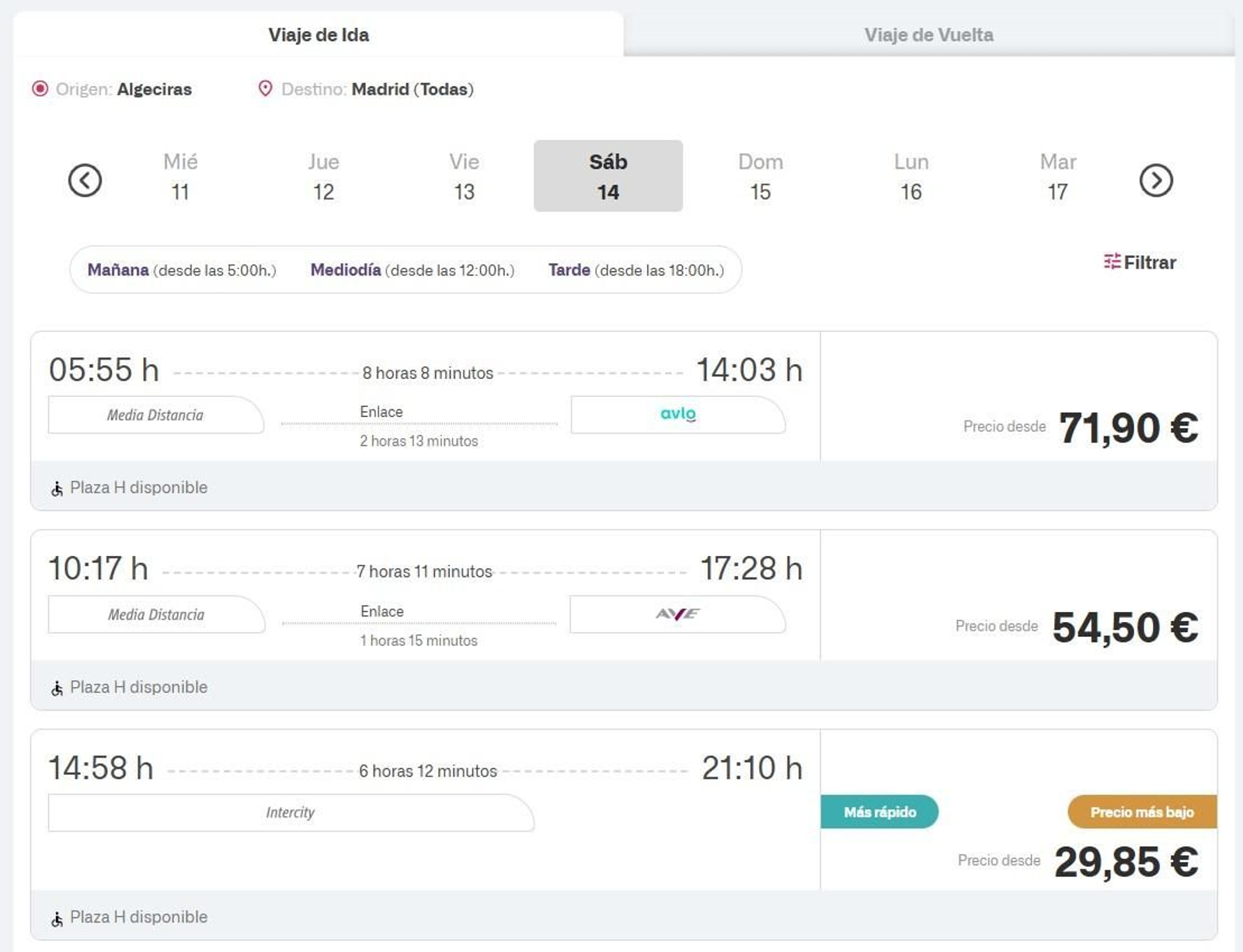Screen dimensions: 1243x952
Task: Click the Origen Algeciras location marker
Action: [x=40, y=89]
